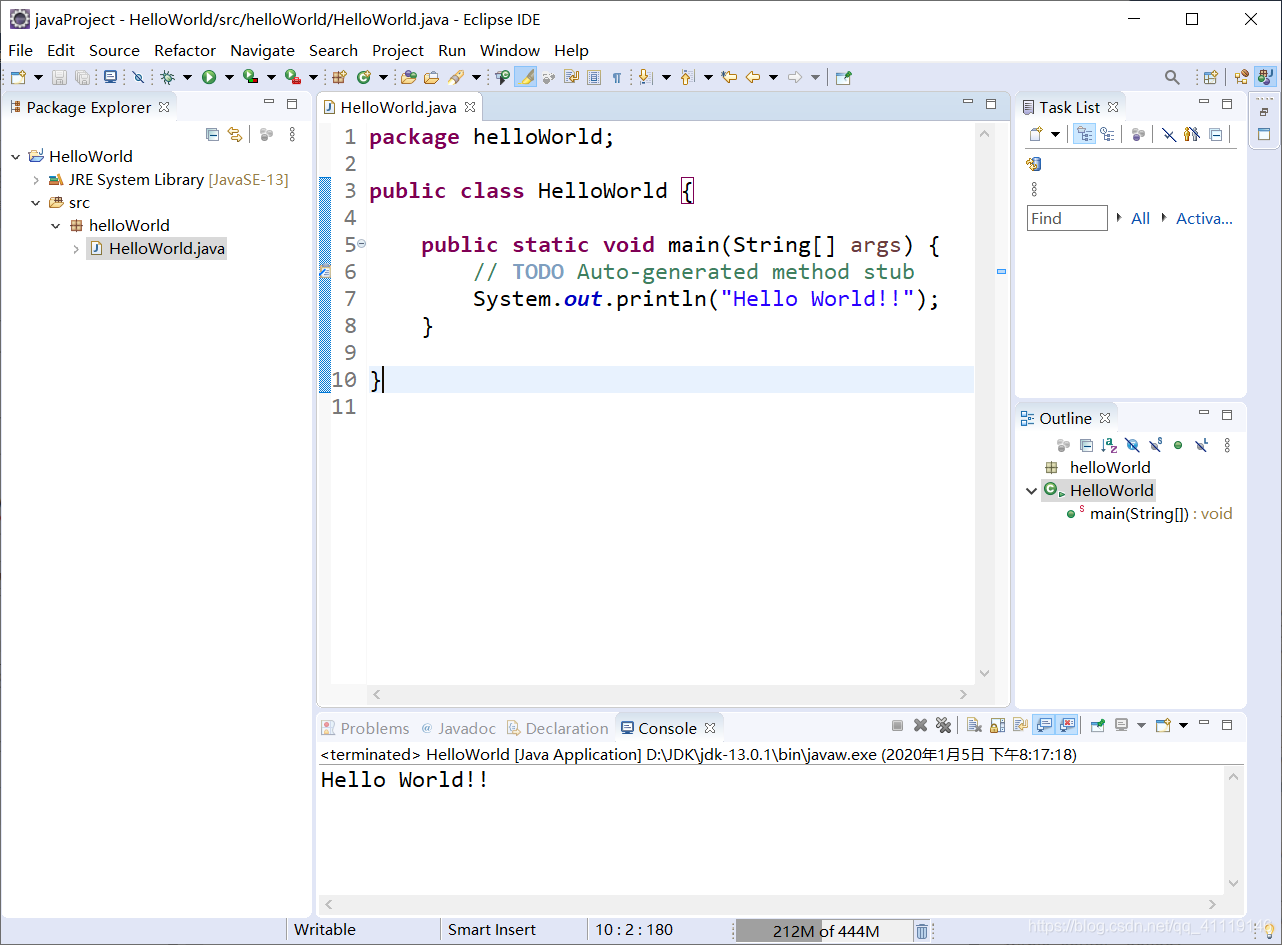The width and height of the screenshot is (1282, 945).
Task: Click the Quick Access search magnifier icon
Action: coord(1172,77)
